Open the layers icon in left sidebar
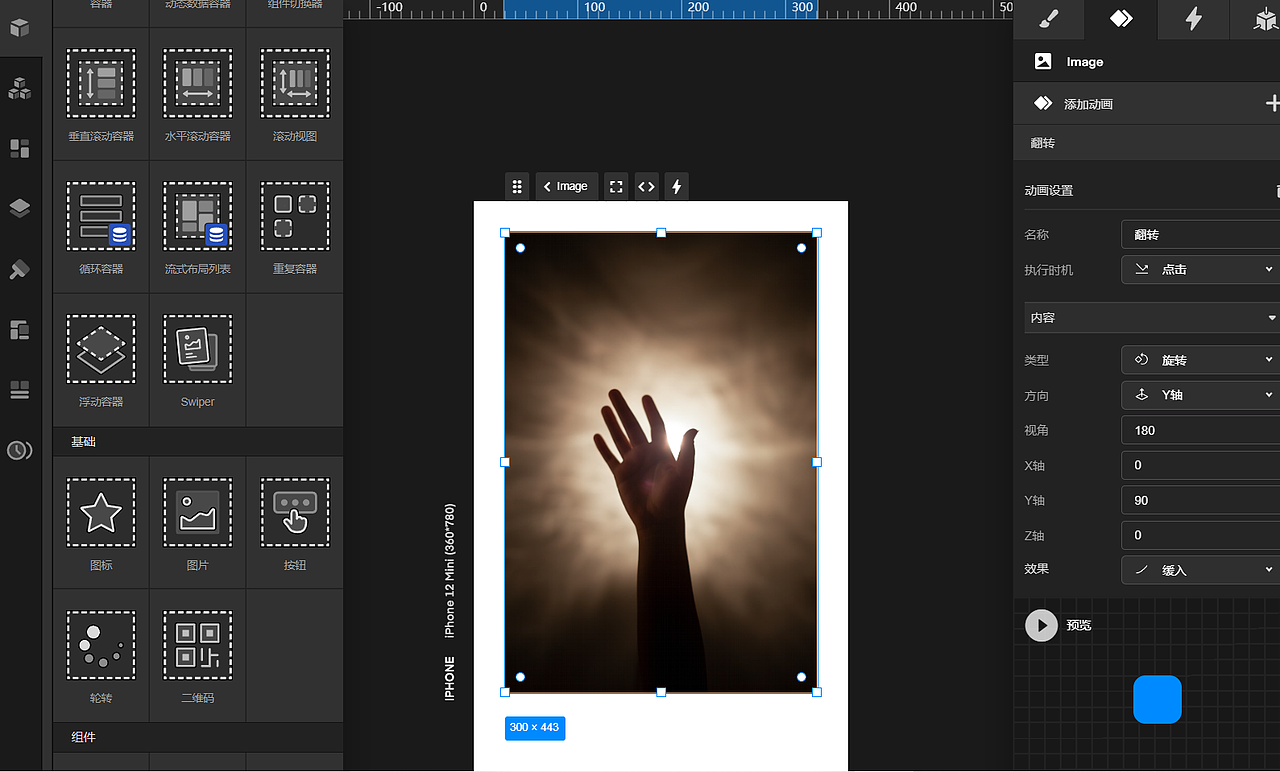Image resolution: width=1280 pixels, height=772 pixels. [x=19, y=208]
